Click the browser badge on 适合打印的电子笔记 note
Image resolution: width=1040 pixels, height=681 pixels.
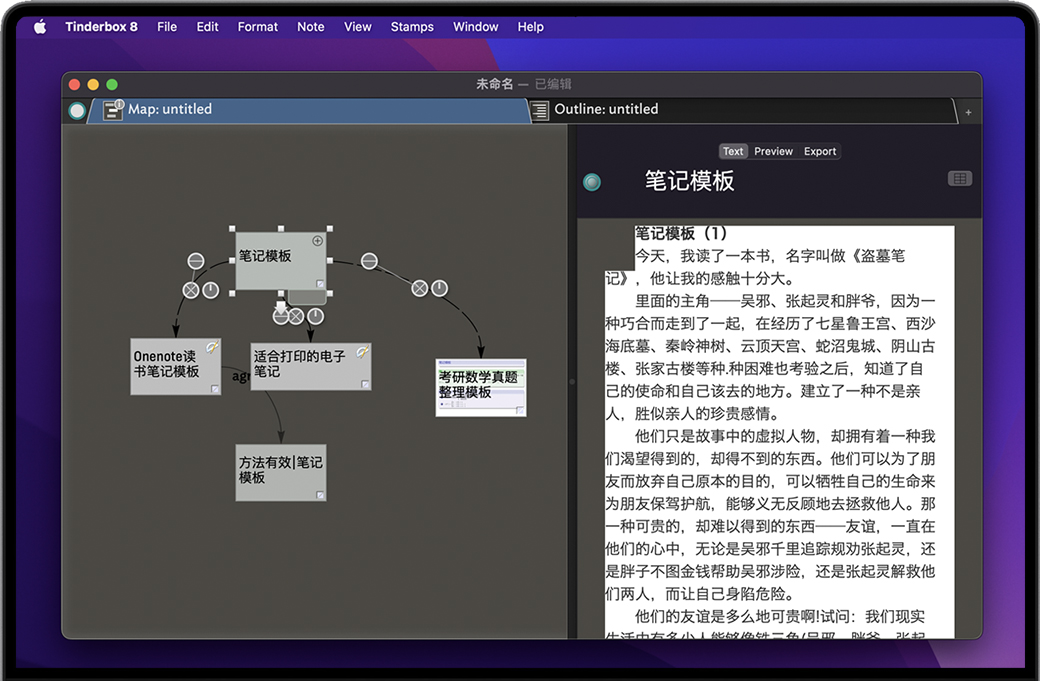[363, 352]
